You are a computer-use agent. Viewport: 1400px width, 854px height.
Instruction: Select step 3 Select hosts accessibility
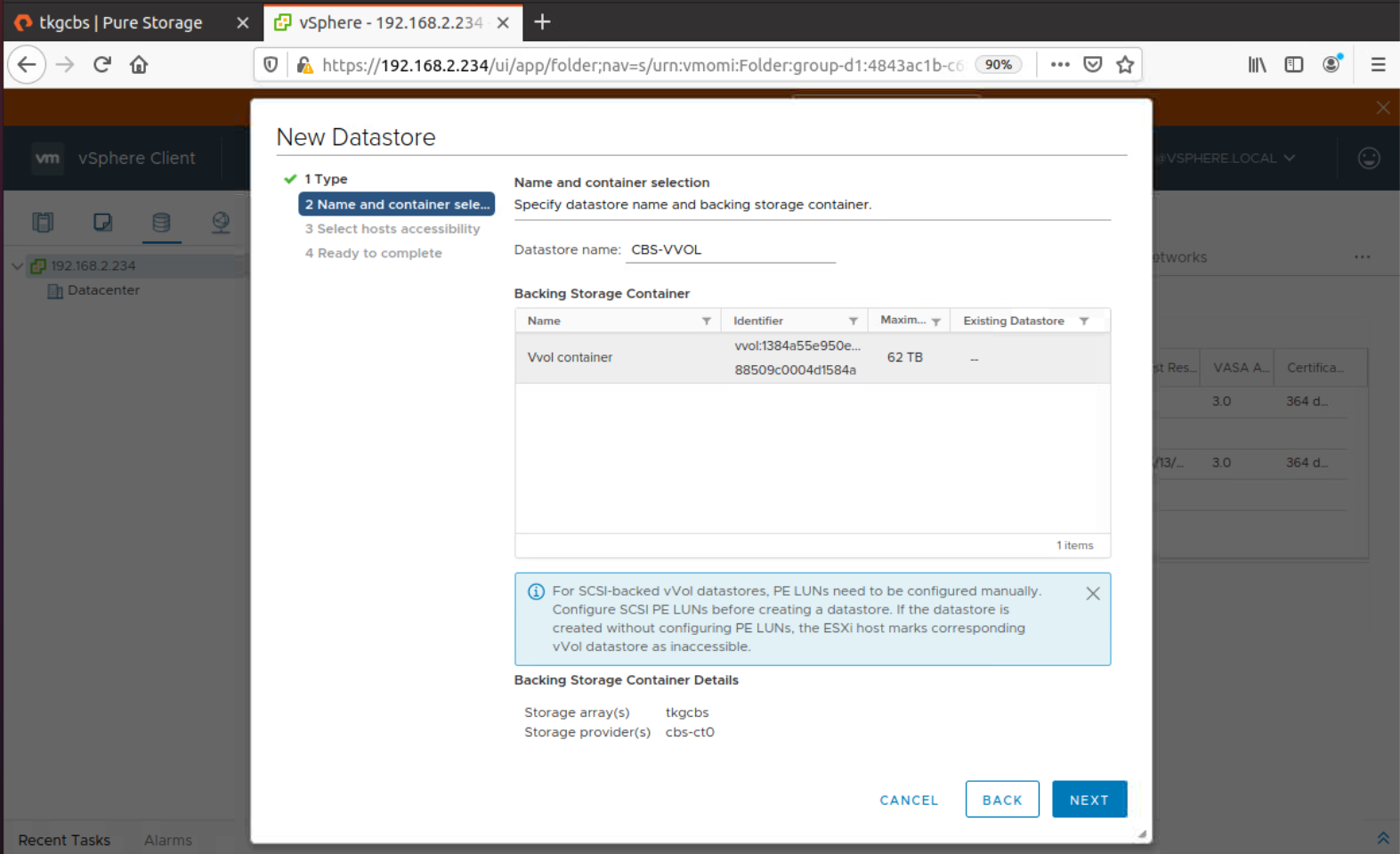392,229
